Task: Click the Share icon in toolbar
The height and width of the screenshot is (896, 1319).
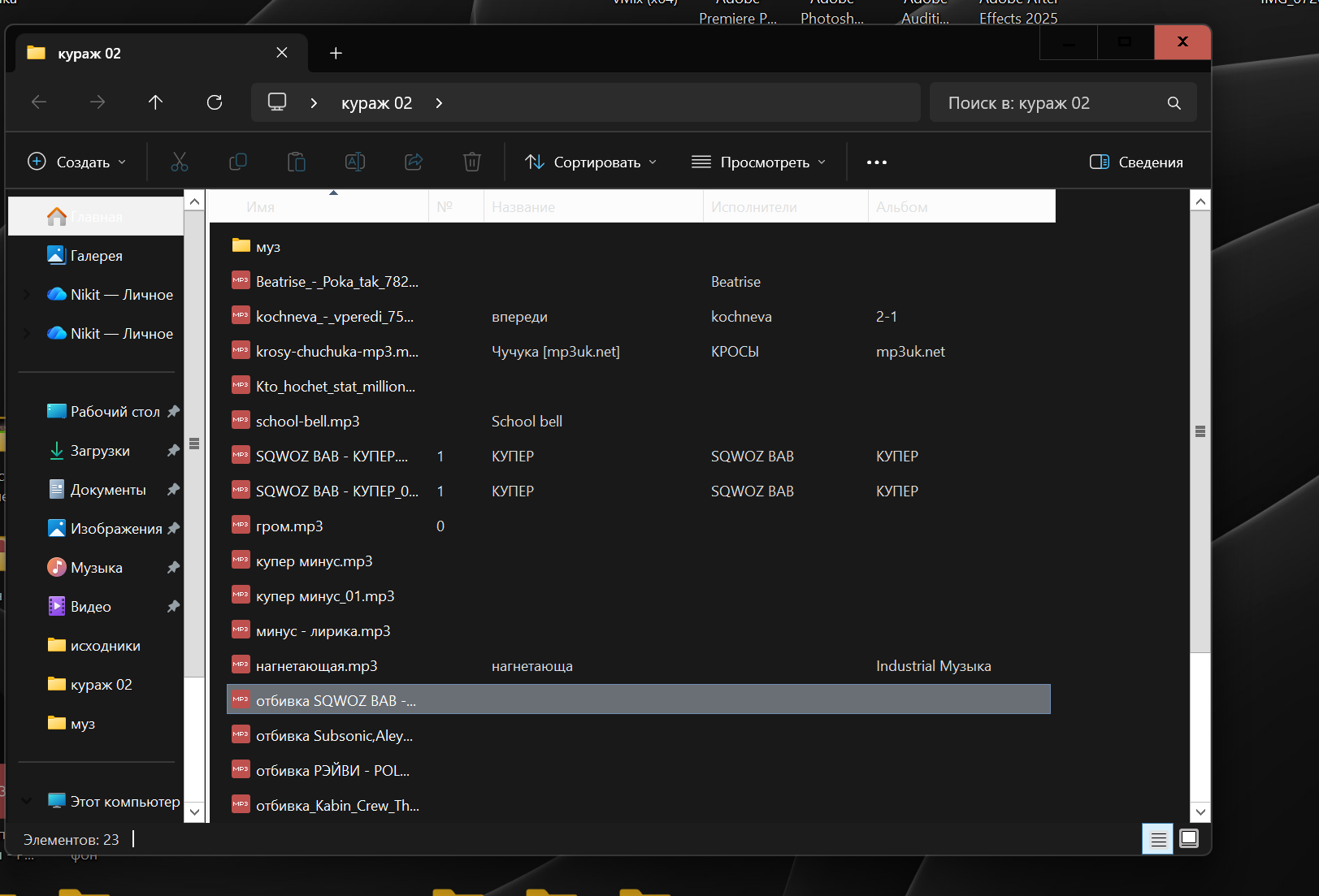Action: [414, 162]
